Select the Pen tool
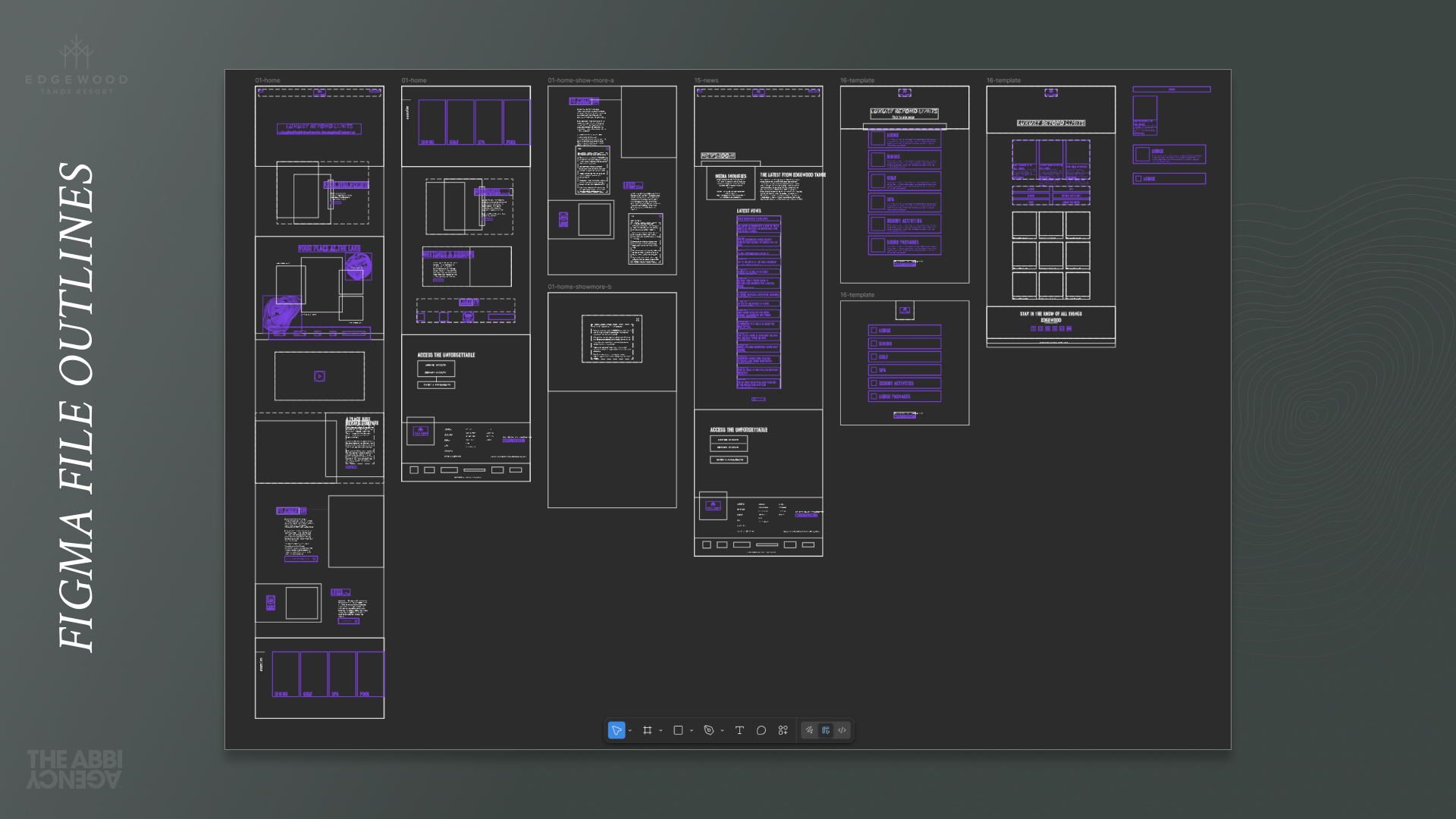The width and height of the screenshot is (1456, 819). [709, 730]
